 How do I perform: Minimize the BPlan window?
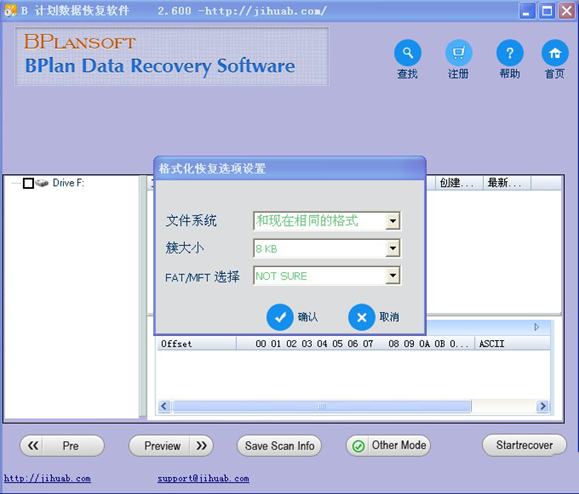click(527, 11)
